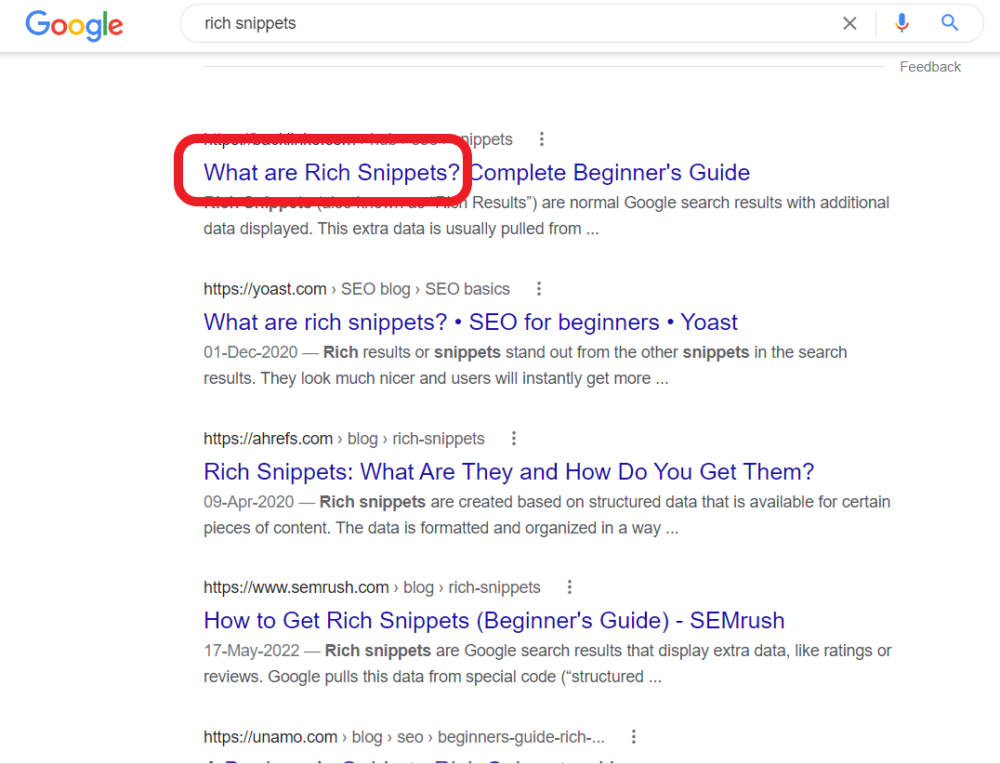Open "What are Rich Snippets? Complete Beginner's Guide"
Image resolution: width=1000 pixels, height=764 pixels.
475,172
